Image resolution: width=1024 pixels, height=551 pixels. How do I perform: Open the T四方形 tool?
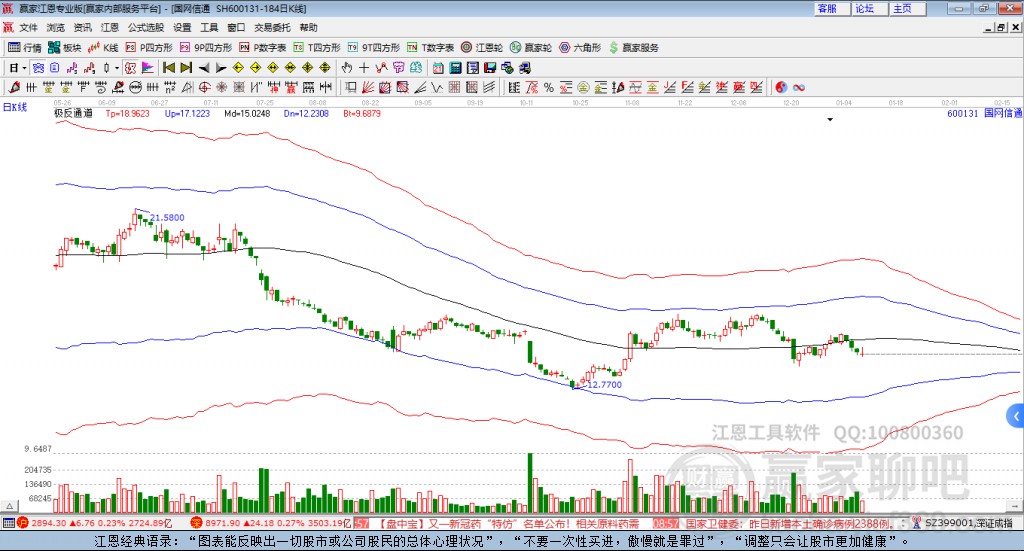(x=317, y=48)
